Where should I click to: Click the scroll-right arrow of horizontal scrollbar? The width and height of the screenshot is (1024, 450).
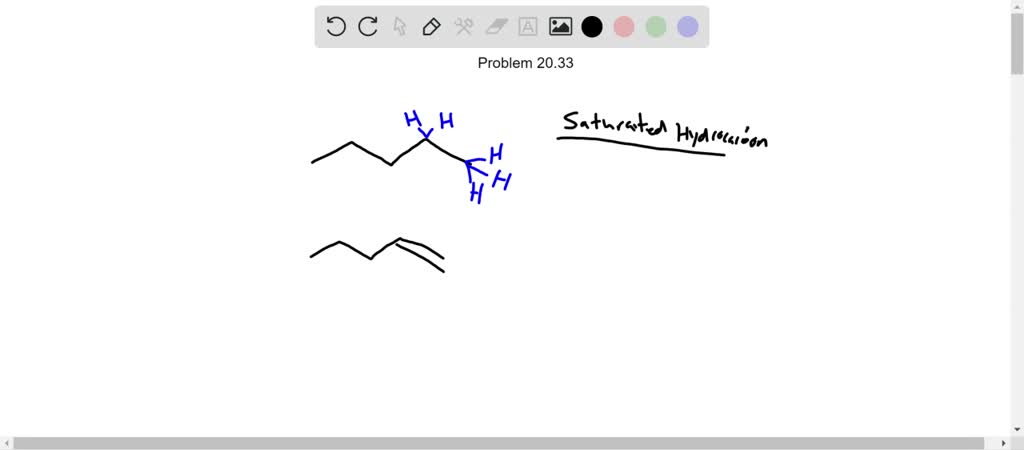click(x=1006, y=443)
